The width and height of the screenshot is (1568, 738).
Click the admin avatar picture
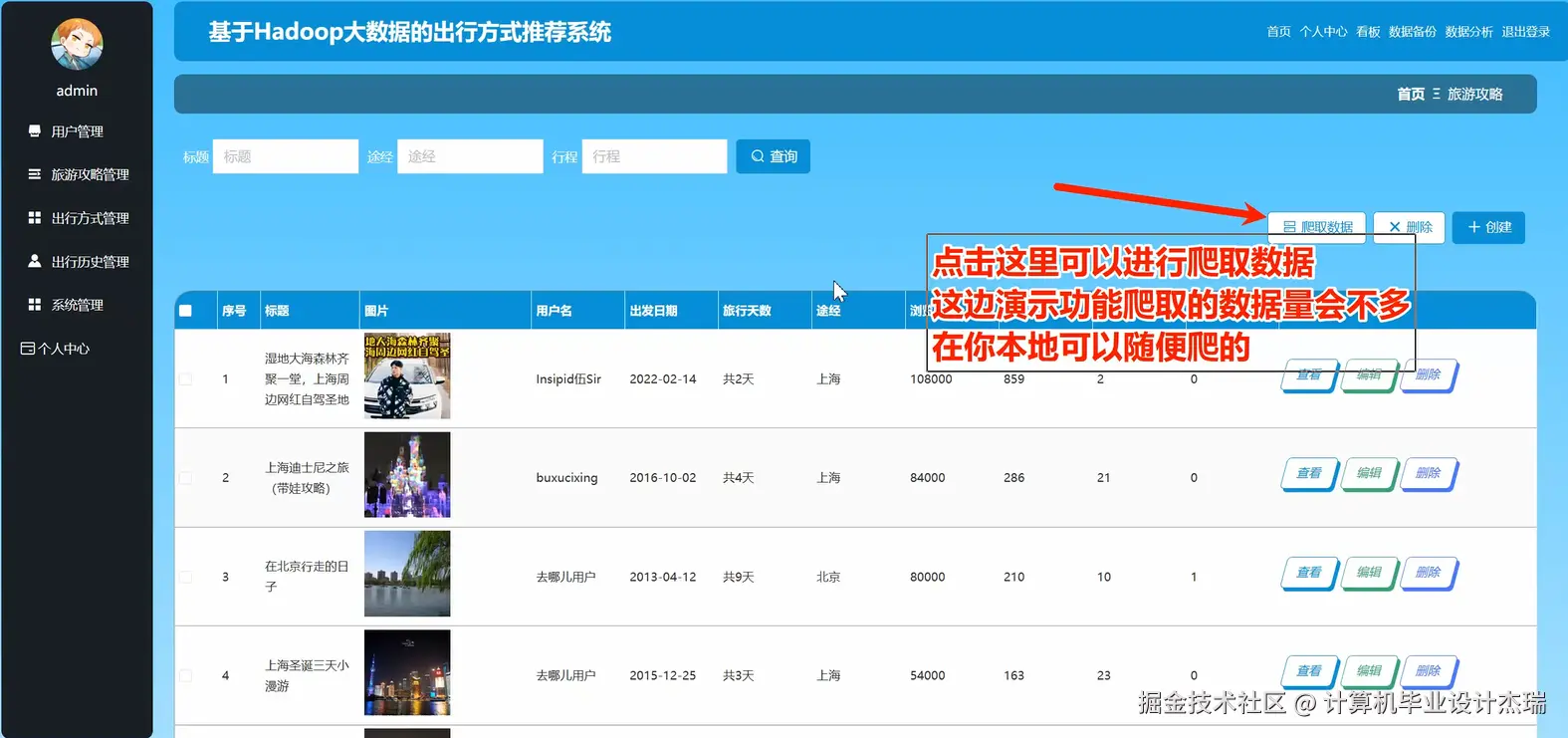[77, 44]
